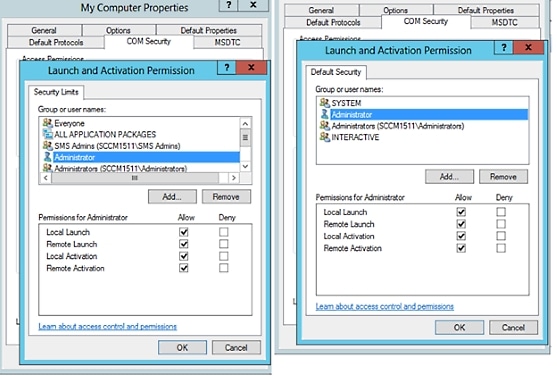Viewport: 557px width, 376px height.
Task: Click the vertical scrollbar thumb in user list
Action: pos(245,138)
